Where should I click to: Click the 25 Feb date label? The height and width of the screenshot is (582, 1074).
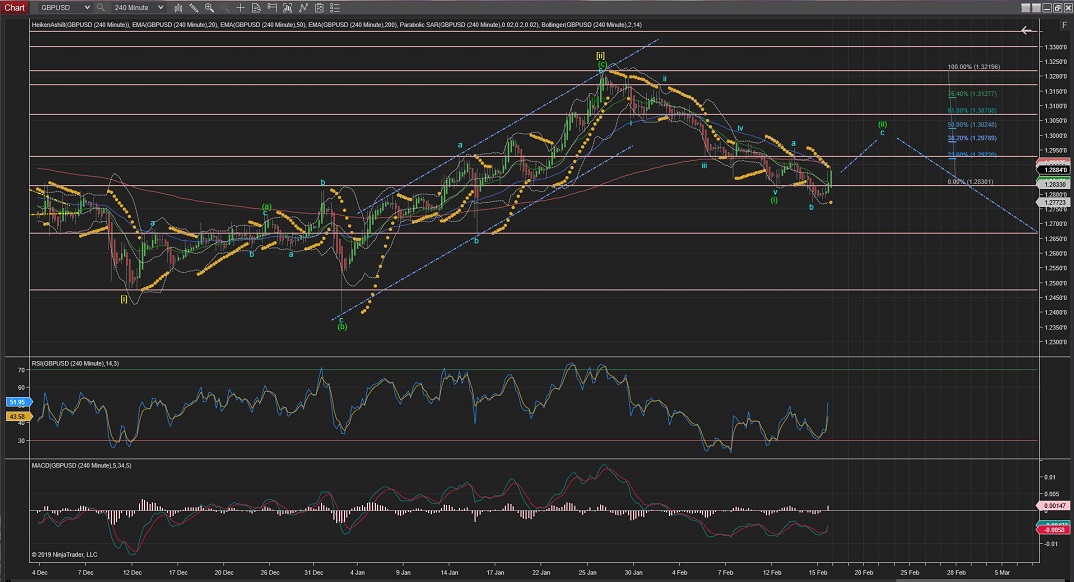910,572
